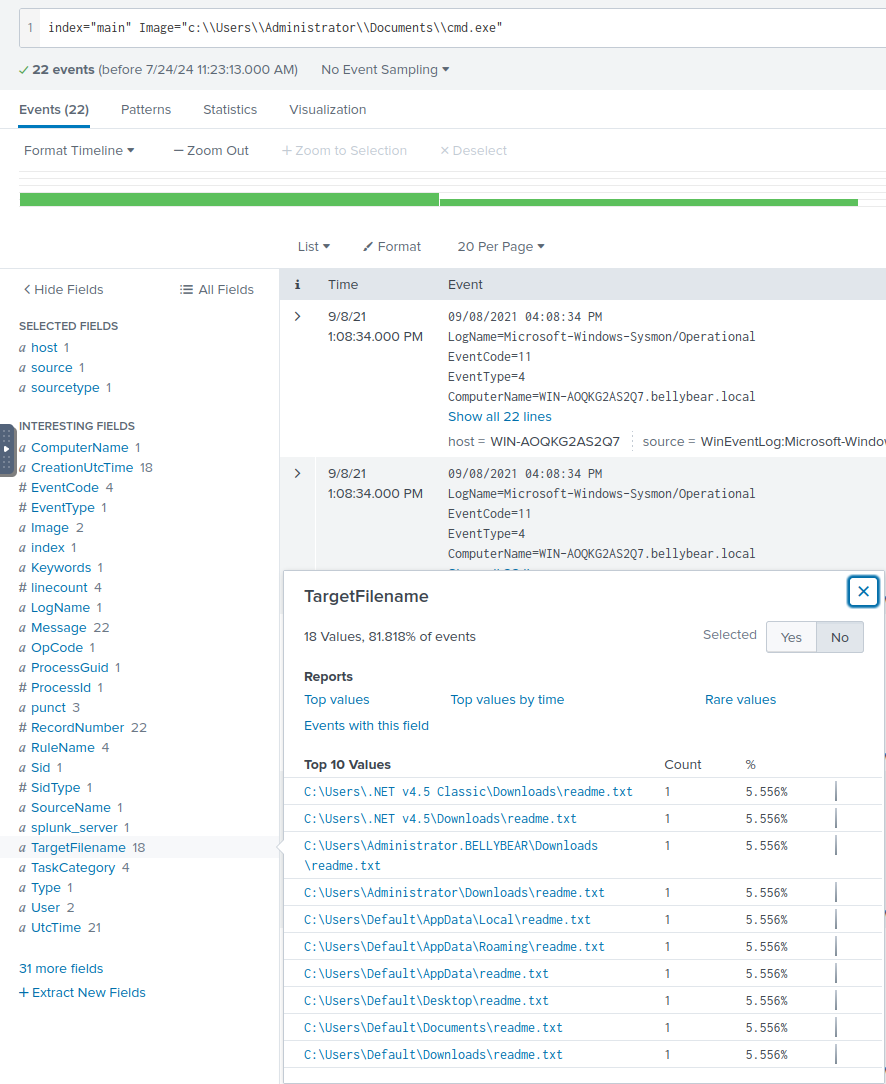Image resolution: width=886 pixels, height=1084 pixels.
Task: Click Extract New Fields
Action: click(x=82, y=993)
